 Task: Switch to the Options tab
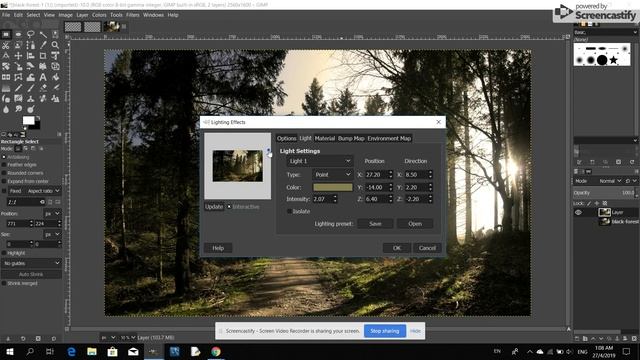point(287,138)
